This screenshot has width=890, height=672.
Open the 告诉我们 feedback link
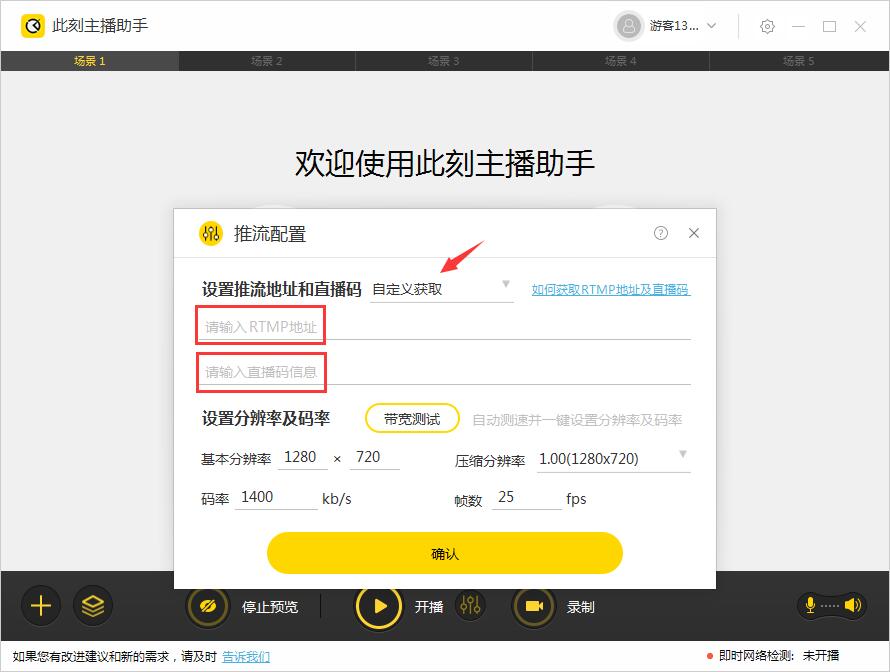click(x=246, y=657)
